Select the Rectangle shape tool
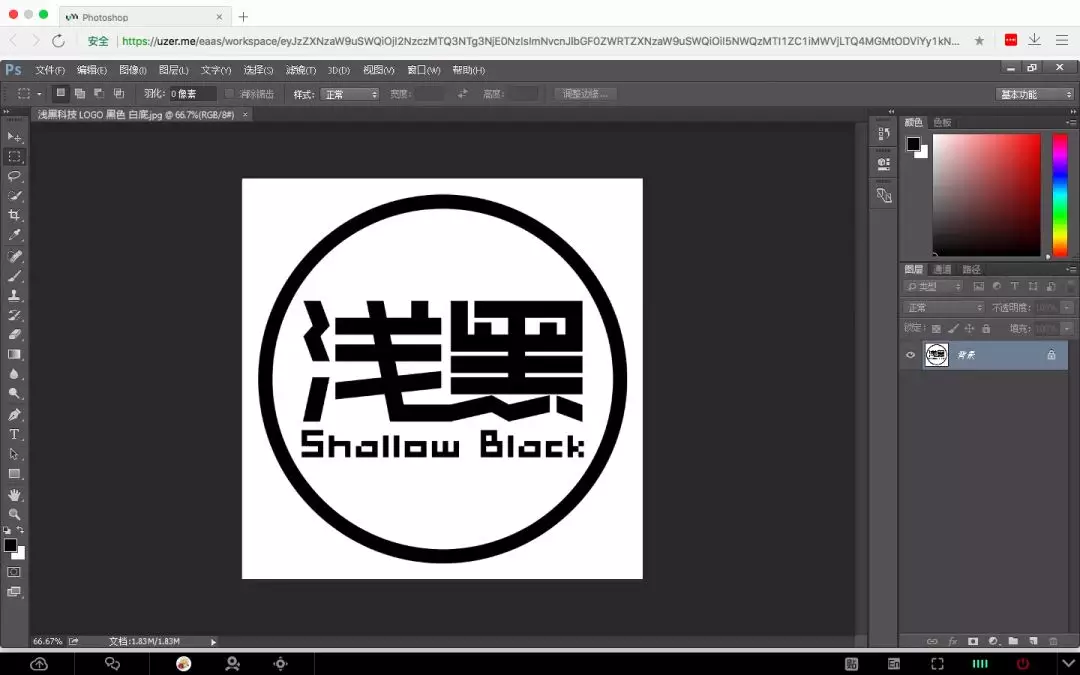Image resolution: width=1080 pixels, height=675 pixels. 14,474
